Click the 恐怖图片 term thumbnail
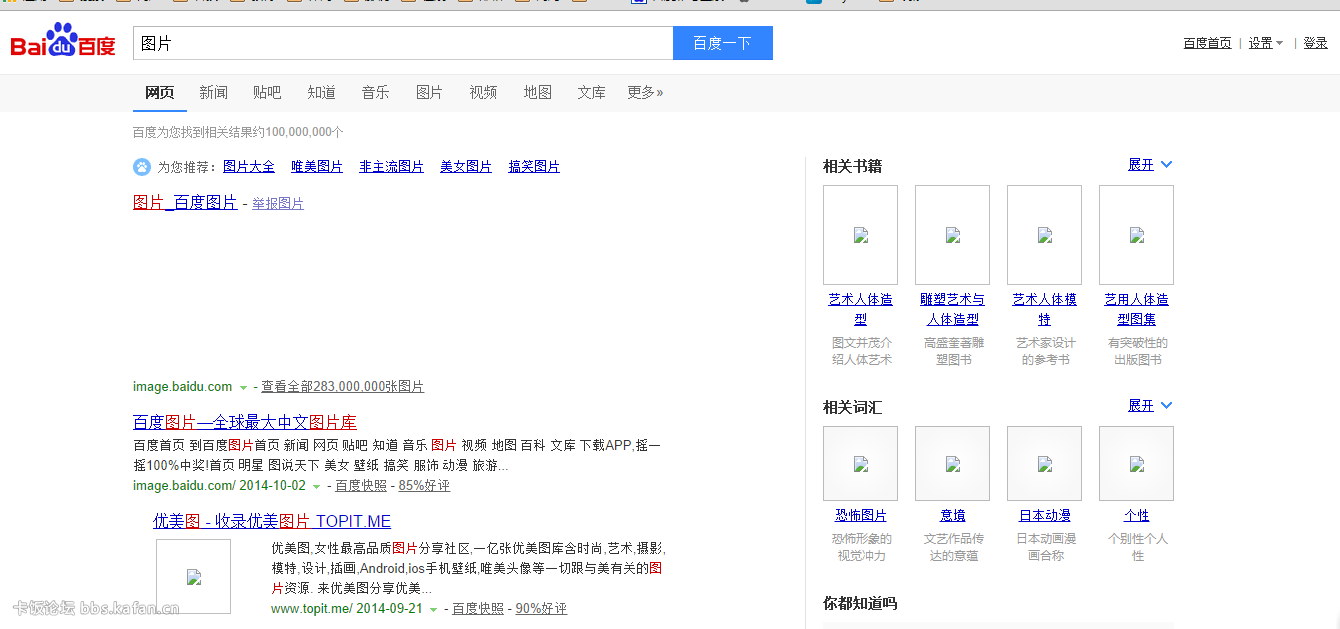This screenshot has width=1340, height=629. 860,464
